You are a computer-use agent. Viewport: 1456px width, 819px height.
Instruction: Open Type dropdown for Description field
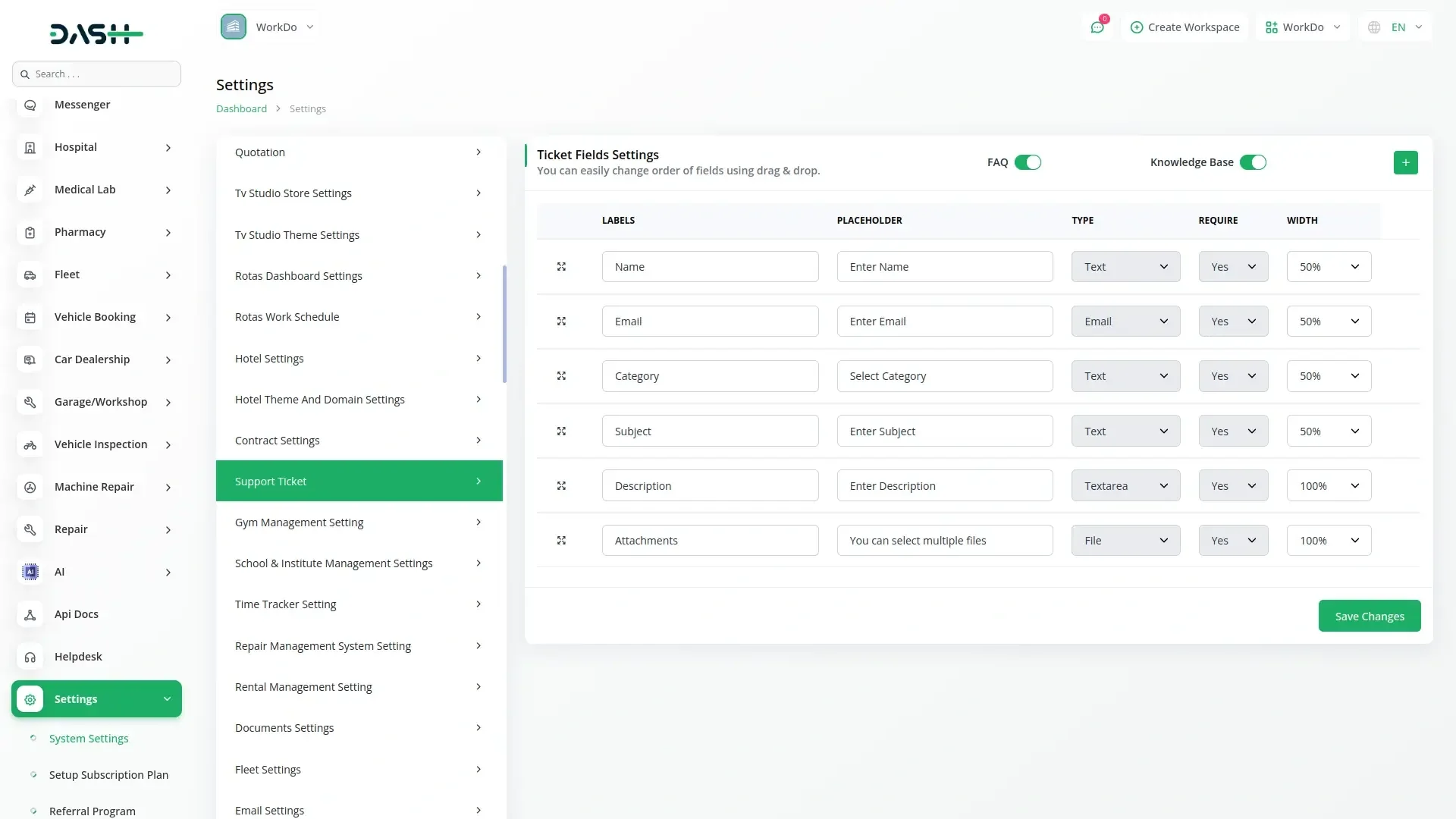(1125, 486)
